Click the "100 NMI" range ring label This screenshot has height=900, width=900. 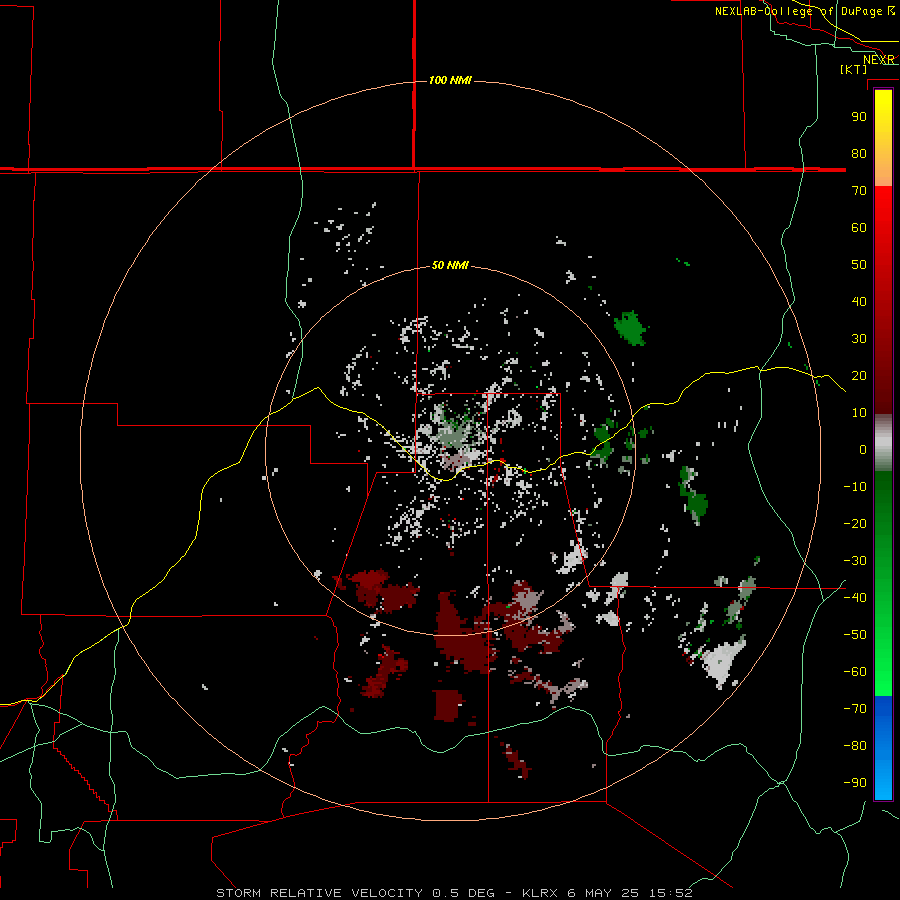(450, 80)
